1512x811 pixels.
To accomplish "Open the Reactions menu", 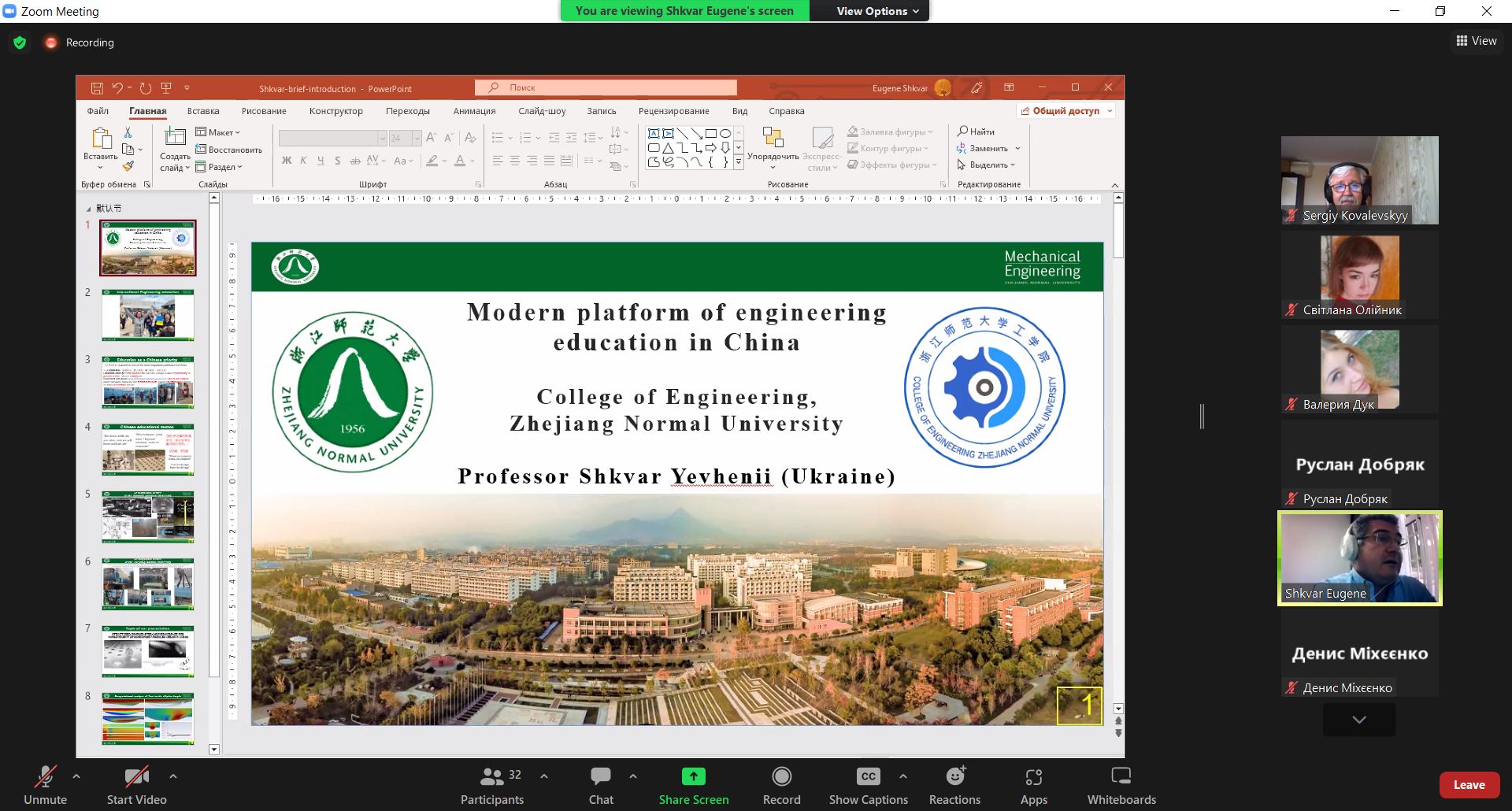I will (x=954, y=785).
